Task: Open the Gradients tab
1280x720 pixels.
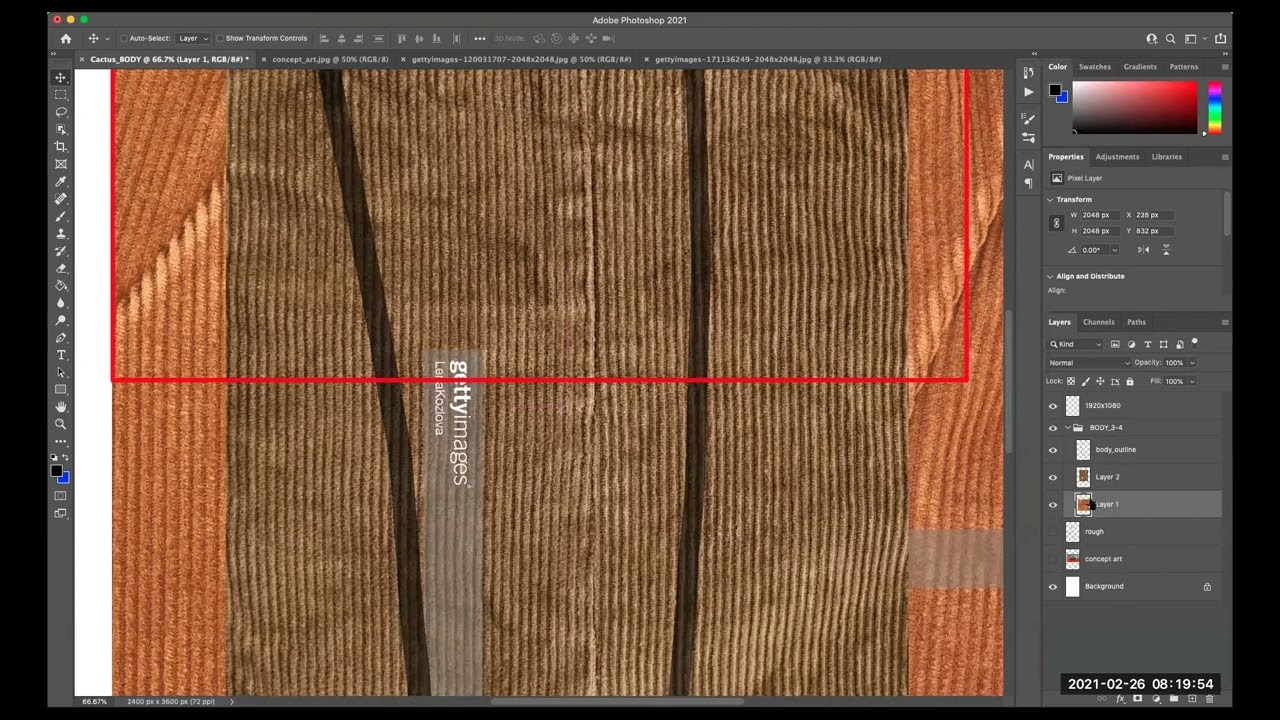Action: point(1140,67)
